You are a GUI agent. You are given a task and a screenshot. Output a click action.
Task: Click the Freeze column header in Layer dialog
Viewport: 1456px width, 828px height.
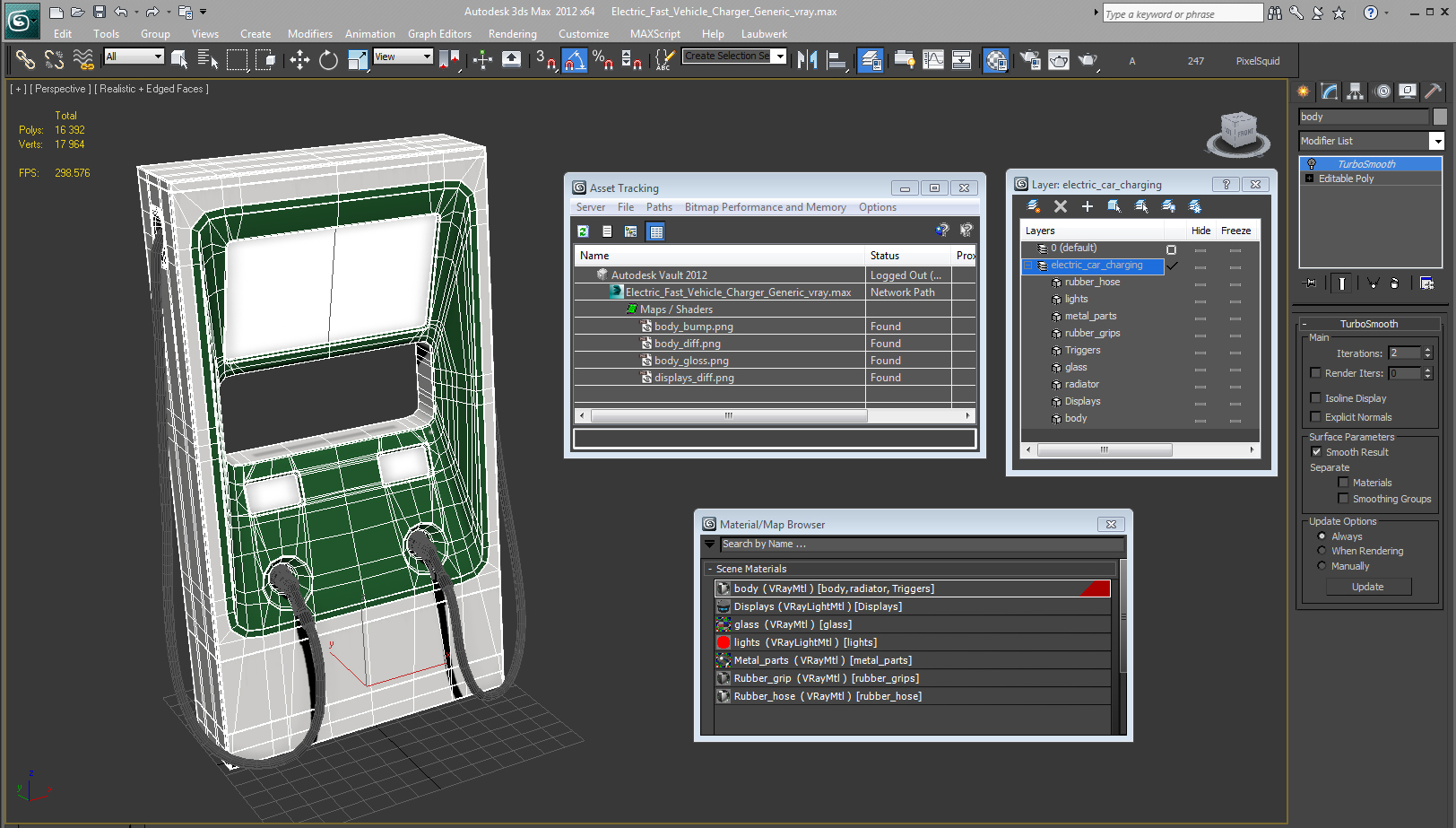1235,231
